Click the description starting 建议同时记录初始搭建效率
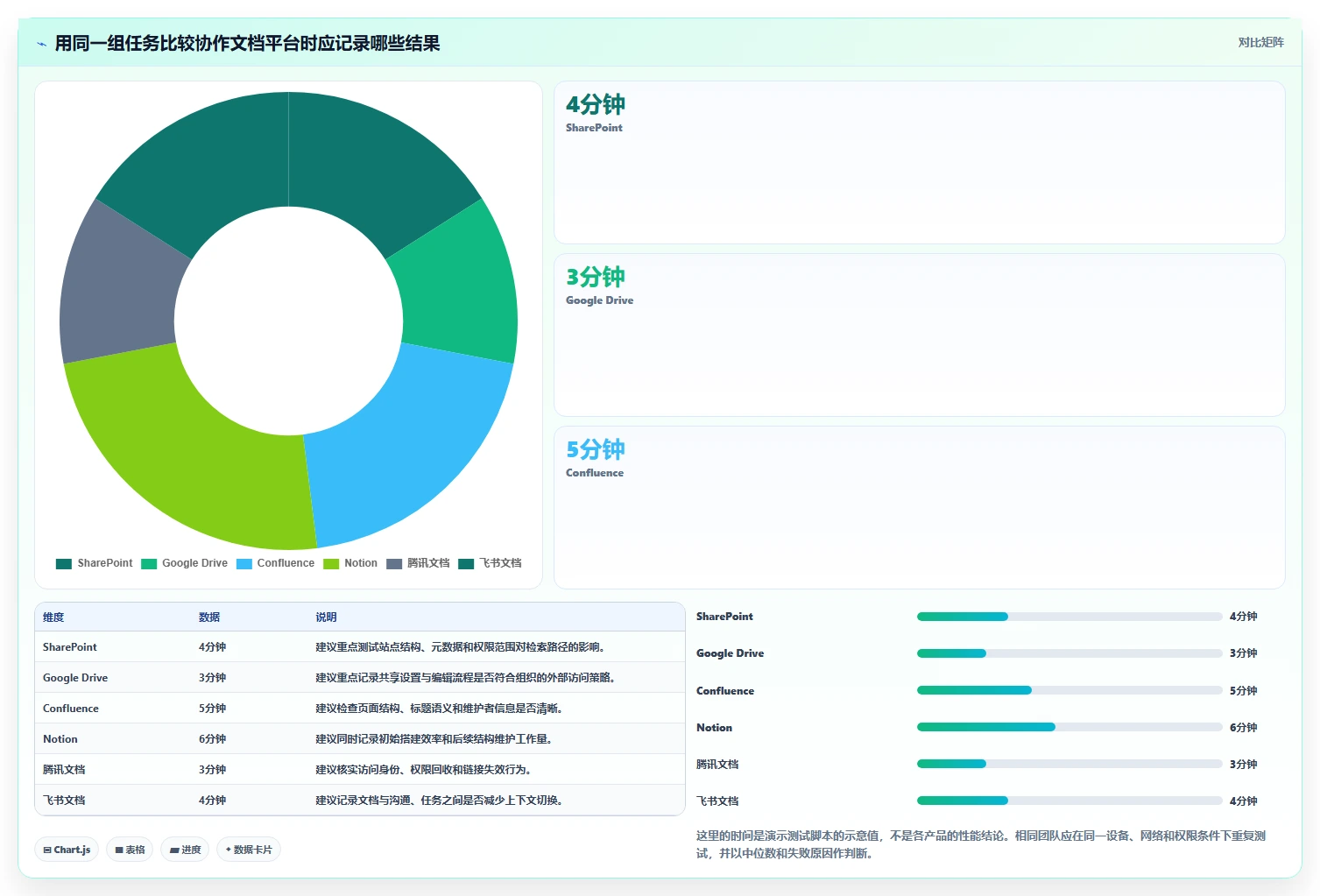This screenshot has width=1320, height=896. pyautogui.click(x=434, y=739)
